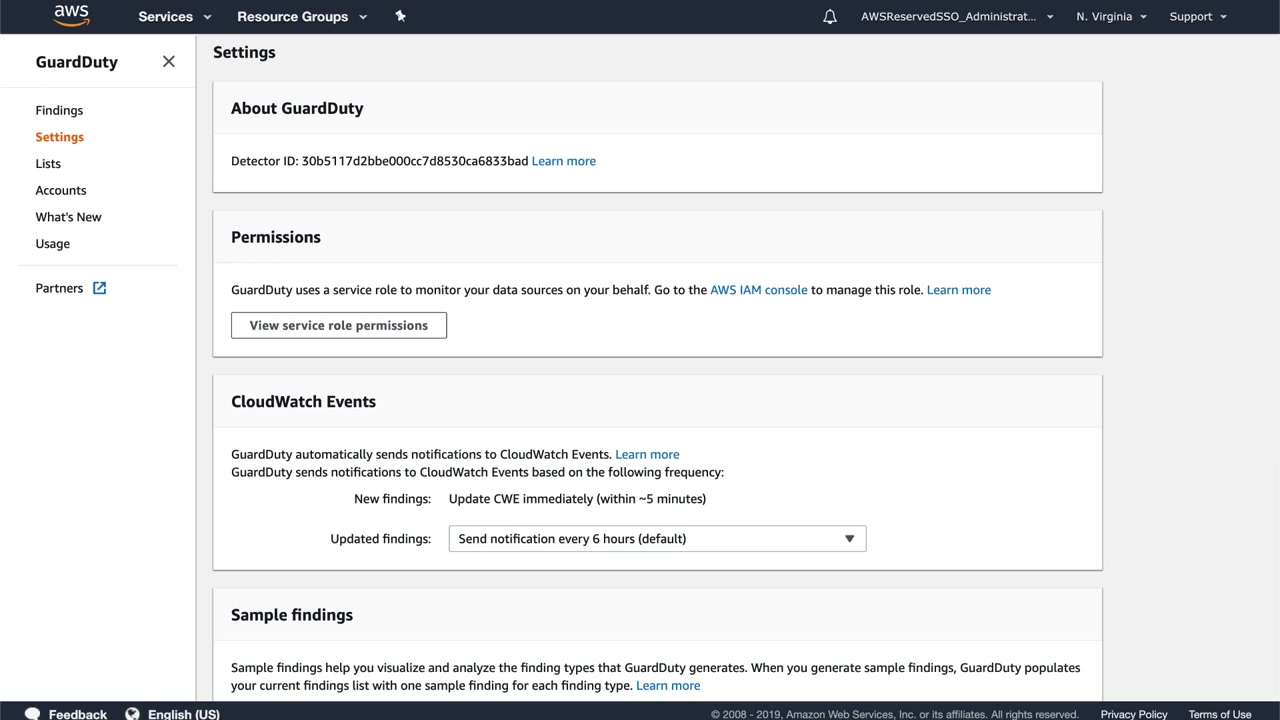This screenshot has width=1280, height=720.
Task: Open the Accounts sidebar item
Action: 61,190
